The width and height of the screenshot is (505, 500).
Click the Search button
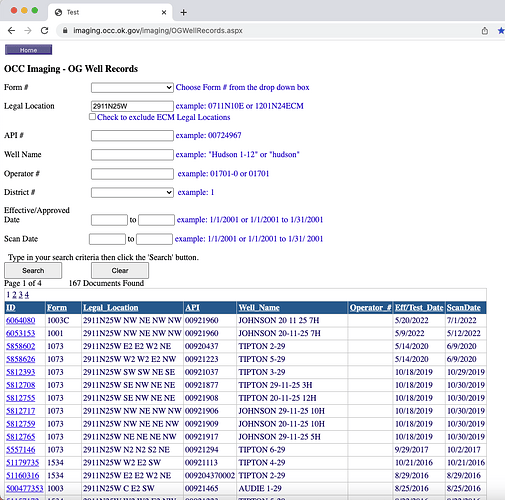(x=33, y=270)
